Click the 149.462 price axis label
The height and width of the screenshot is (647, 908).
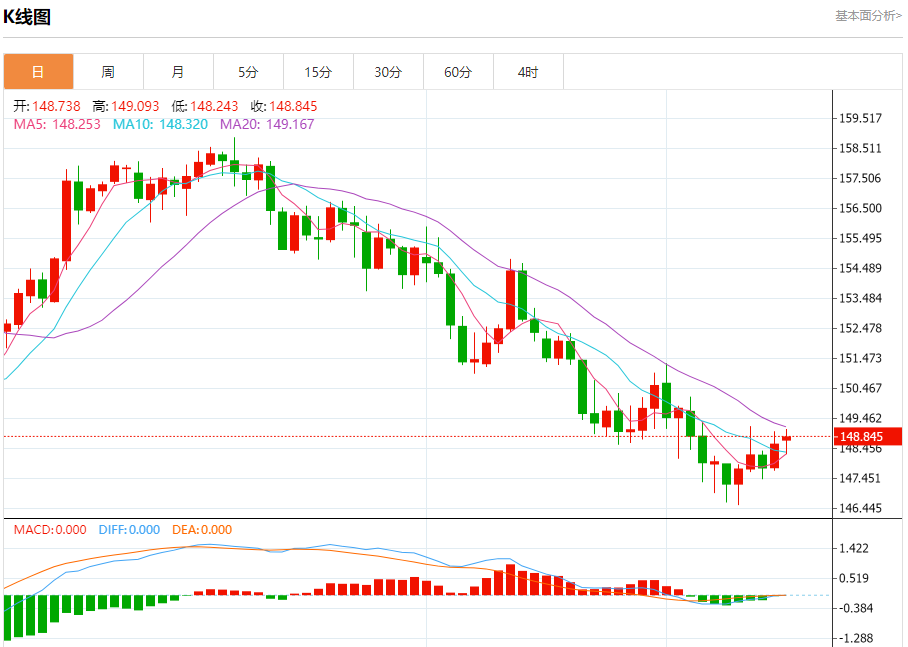point(861,418)
